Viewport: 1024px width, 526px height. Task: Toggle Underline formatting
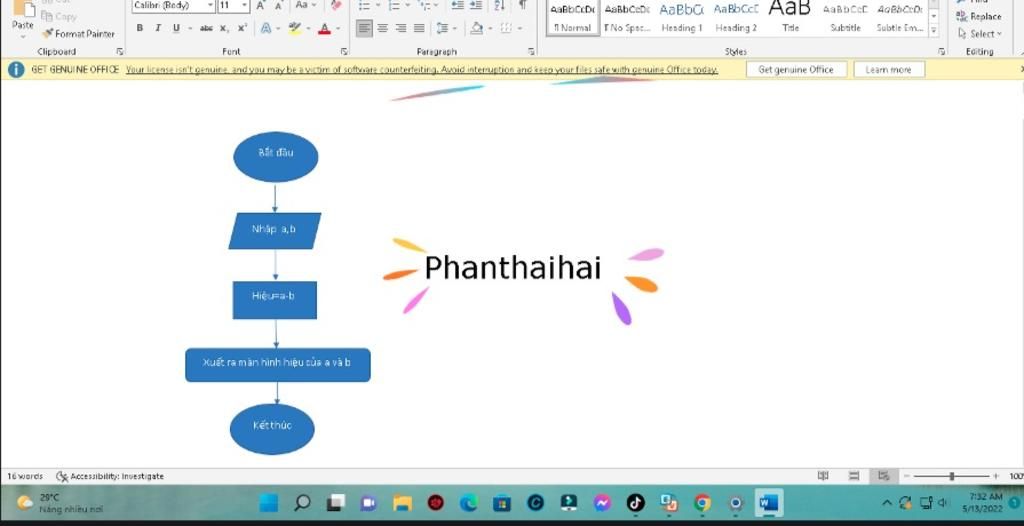pos(176,28)
